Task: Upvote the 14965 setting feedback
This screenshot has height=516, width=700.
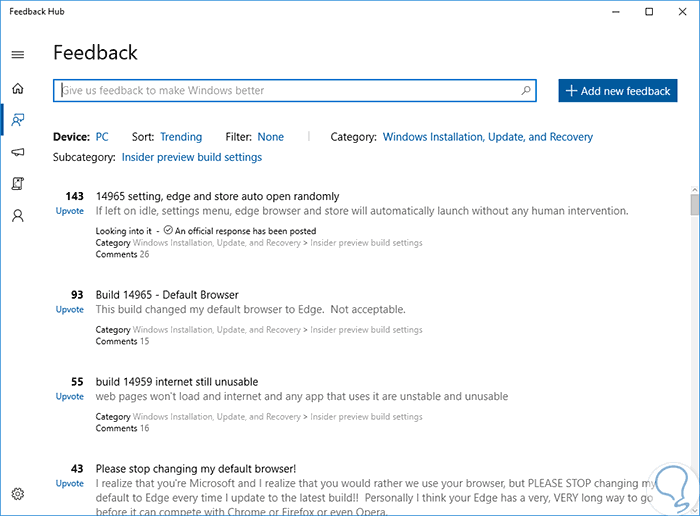Action: point(70,211)
